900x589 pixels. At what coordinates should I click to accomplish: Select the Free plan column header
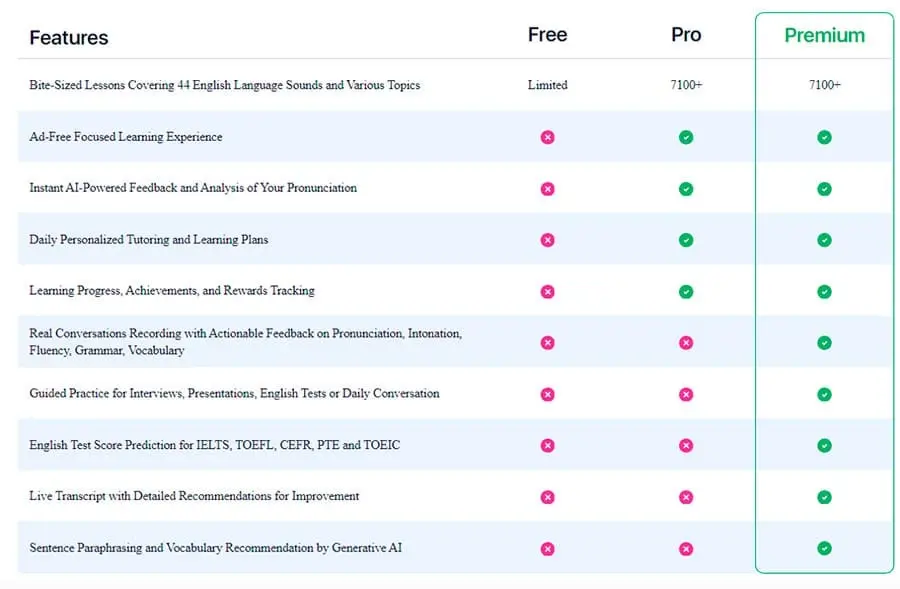(548, 34)
